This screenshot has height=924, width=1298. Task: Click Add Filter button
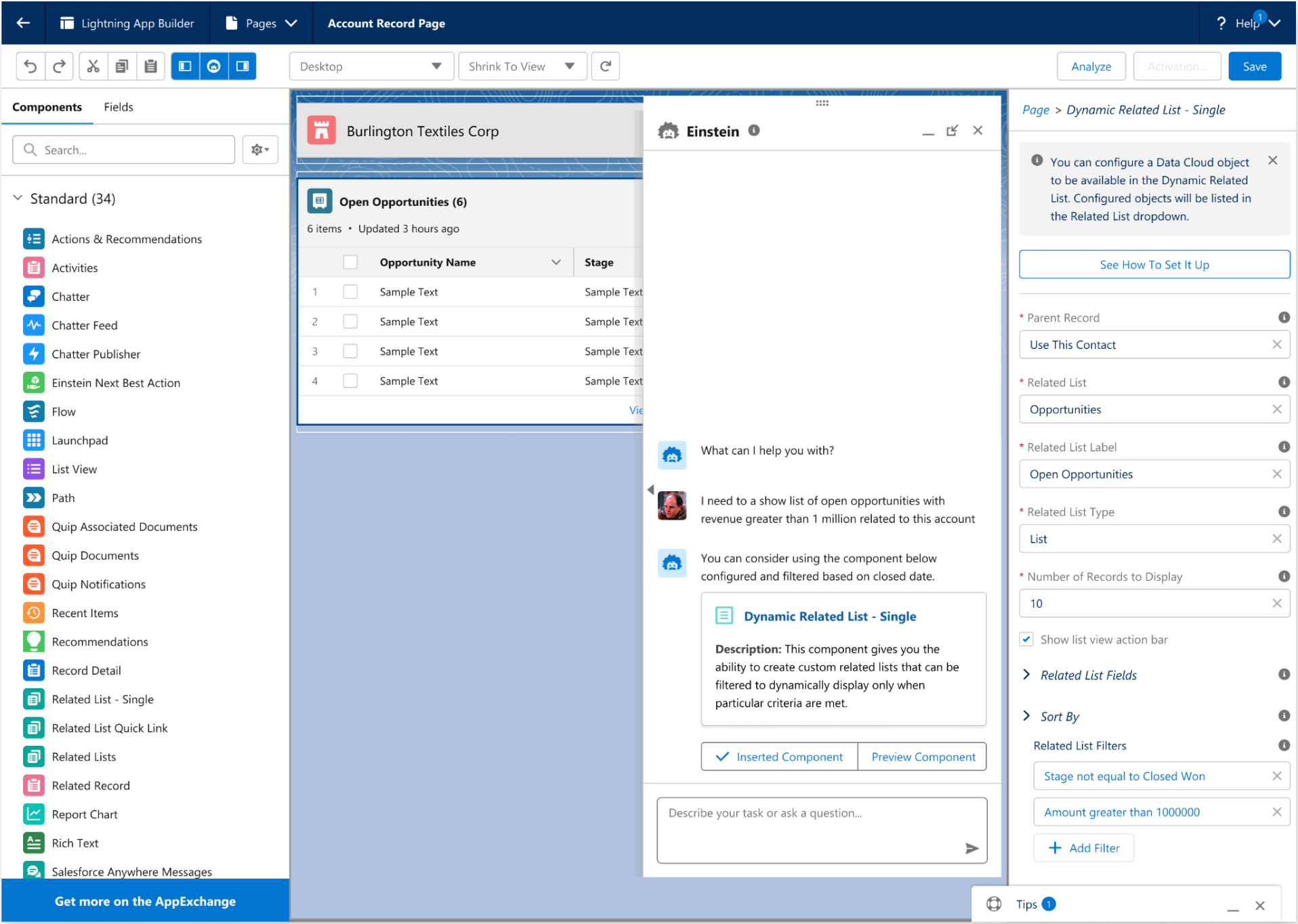tap(1083, 847)
